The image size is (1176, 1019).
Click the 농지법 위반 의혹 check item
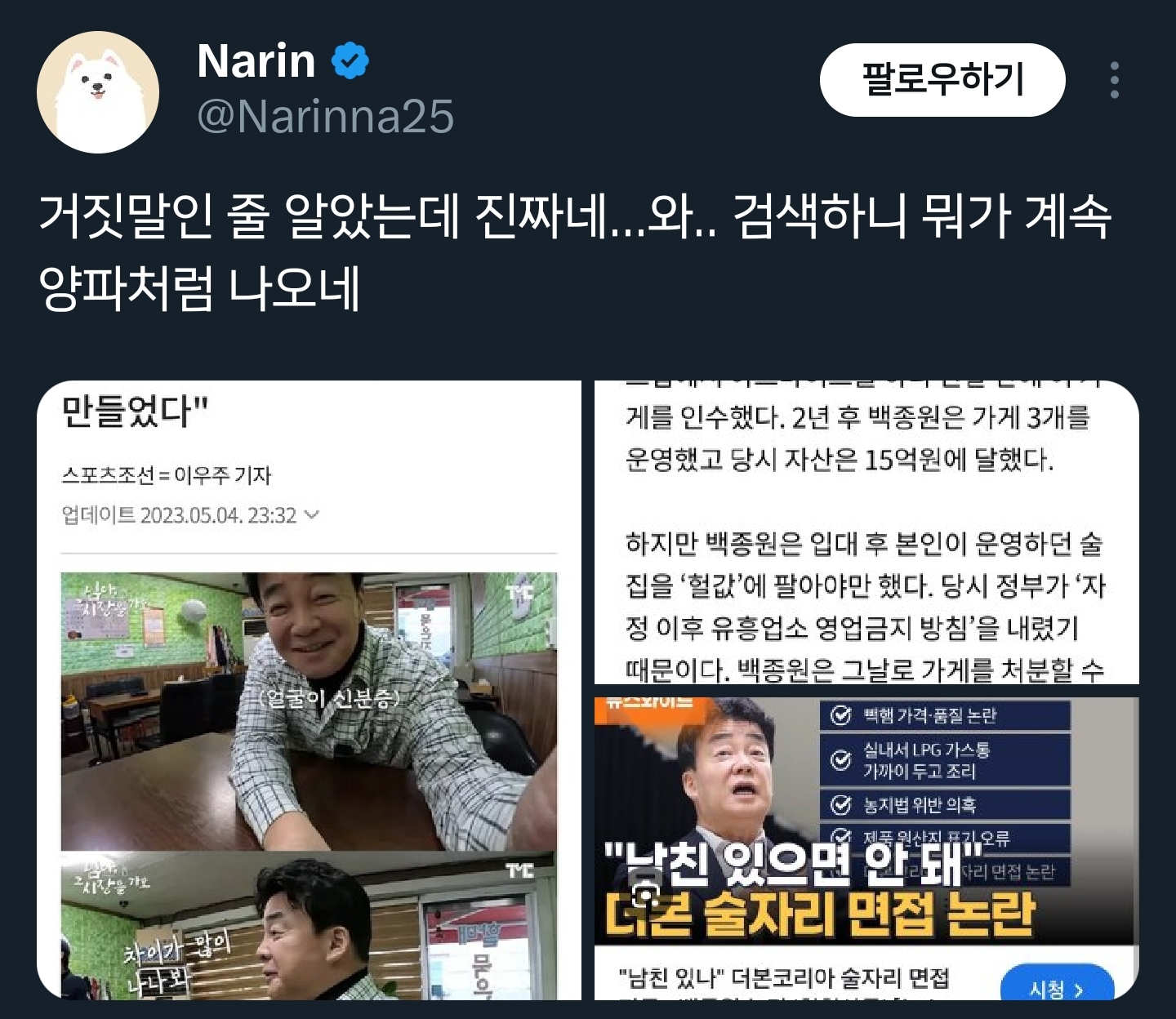[x=945, y=806]
